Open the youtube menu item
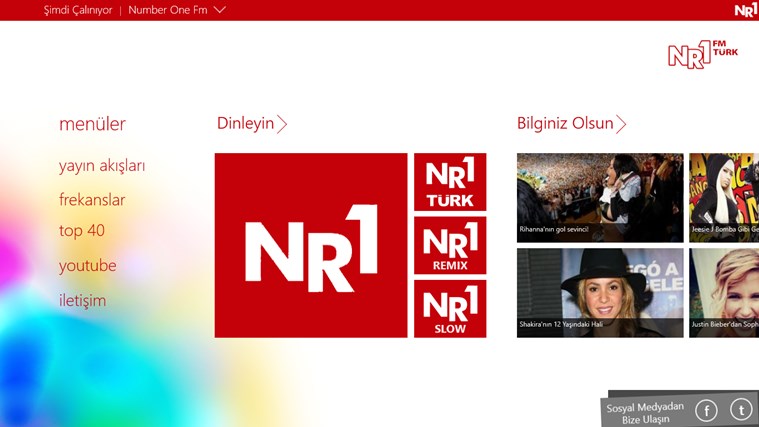Screen dimensions: 759x427 pyautogui.click(x=88, y=266)
